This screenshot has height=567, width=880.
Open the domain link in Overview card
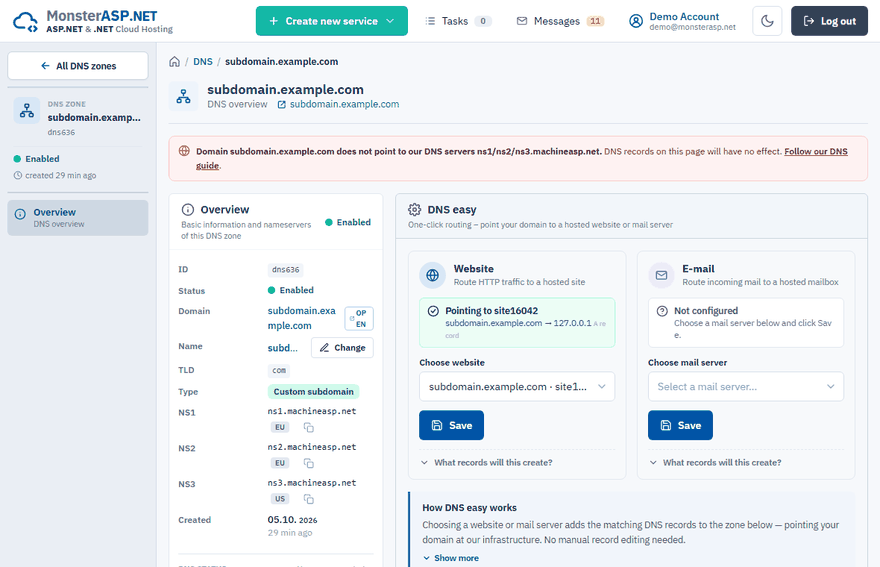pos(302,318)
